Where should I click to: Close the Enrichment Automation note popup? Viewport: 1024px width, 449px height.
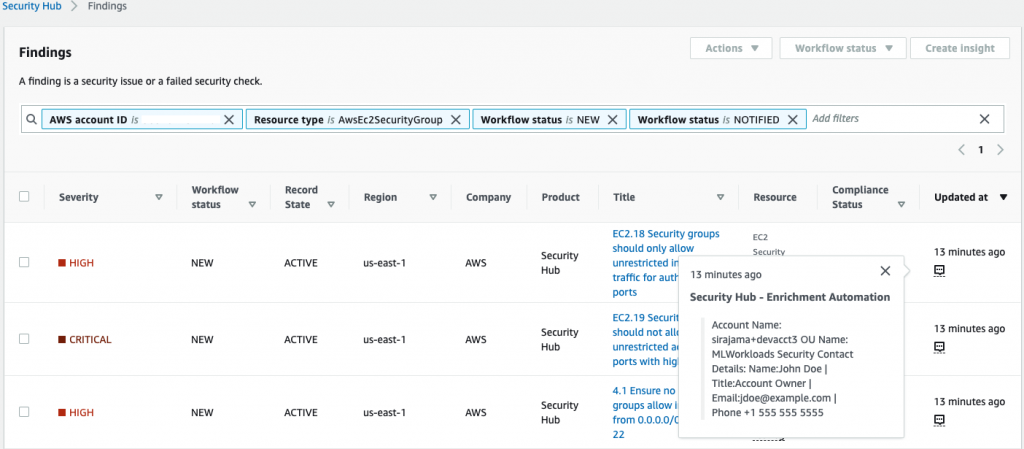pos(885,271)
